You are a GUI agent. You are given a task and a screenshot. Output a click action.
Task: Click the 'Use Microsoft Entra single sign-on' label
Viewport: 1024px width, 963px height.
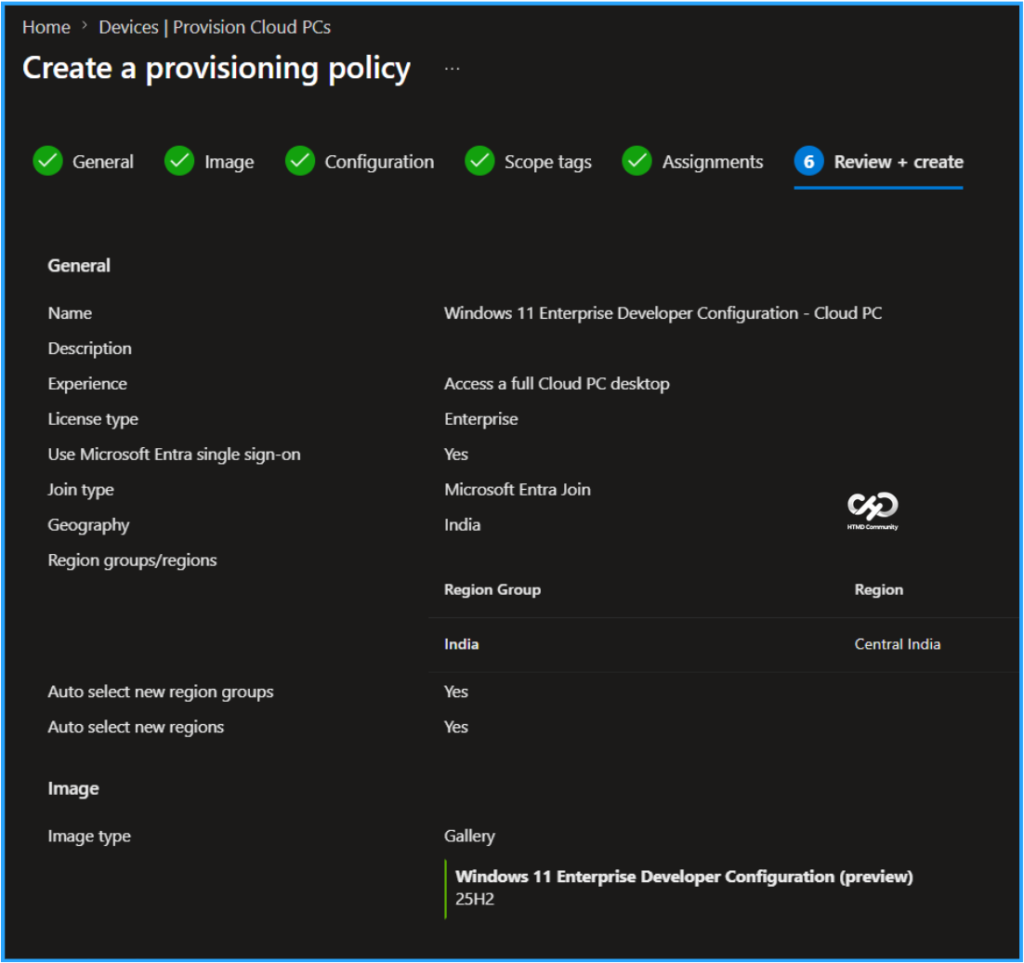pos(174,454)
